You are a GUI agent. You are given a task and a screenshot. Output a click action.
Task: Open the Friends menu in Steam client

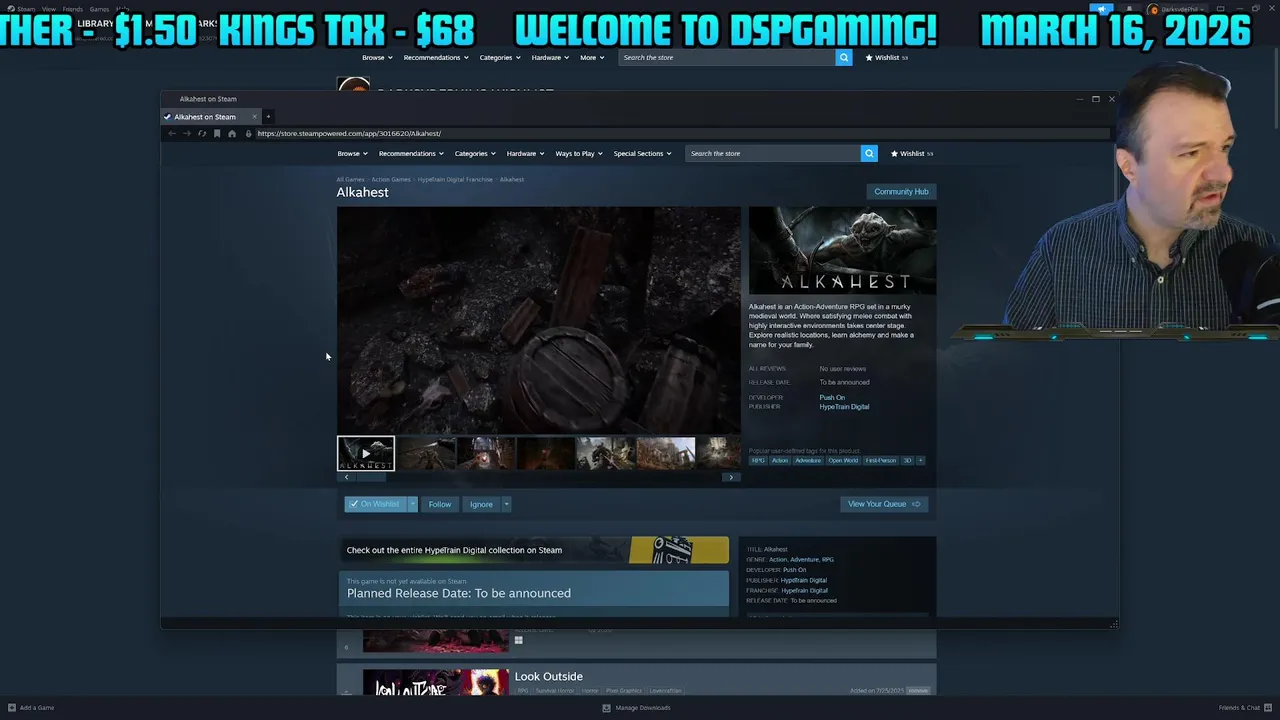pyautogui.click(x=73, y=9)
